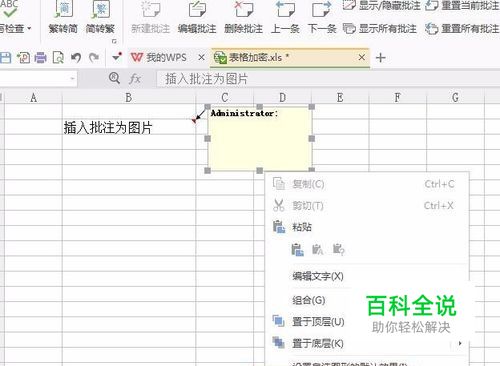Screen dimensions: 500x366
Task: Click the Copy icon in context menu
Action: (x=279, y=184)
